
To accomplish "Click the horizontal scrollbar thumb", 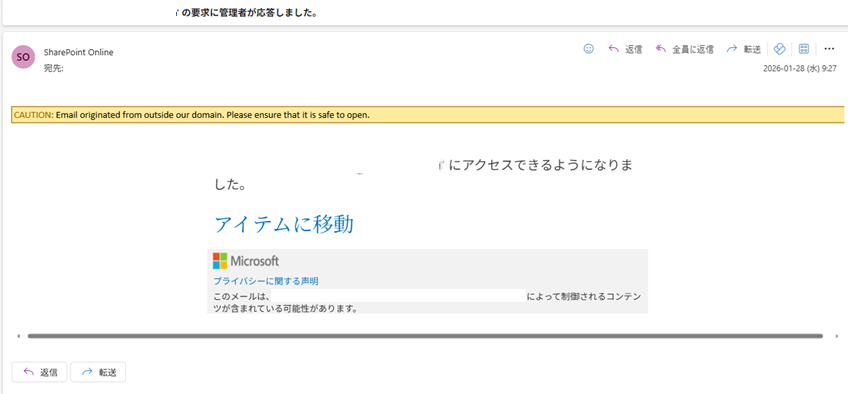I will [425, 336].
